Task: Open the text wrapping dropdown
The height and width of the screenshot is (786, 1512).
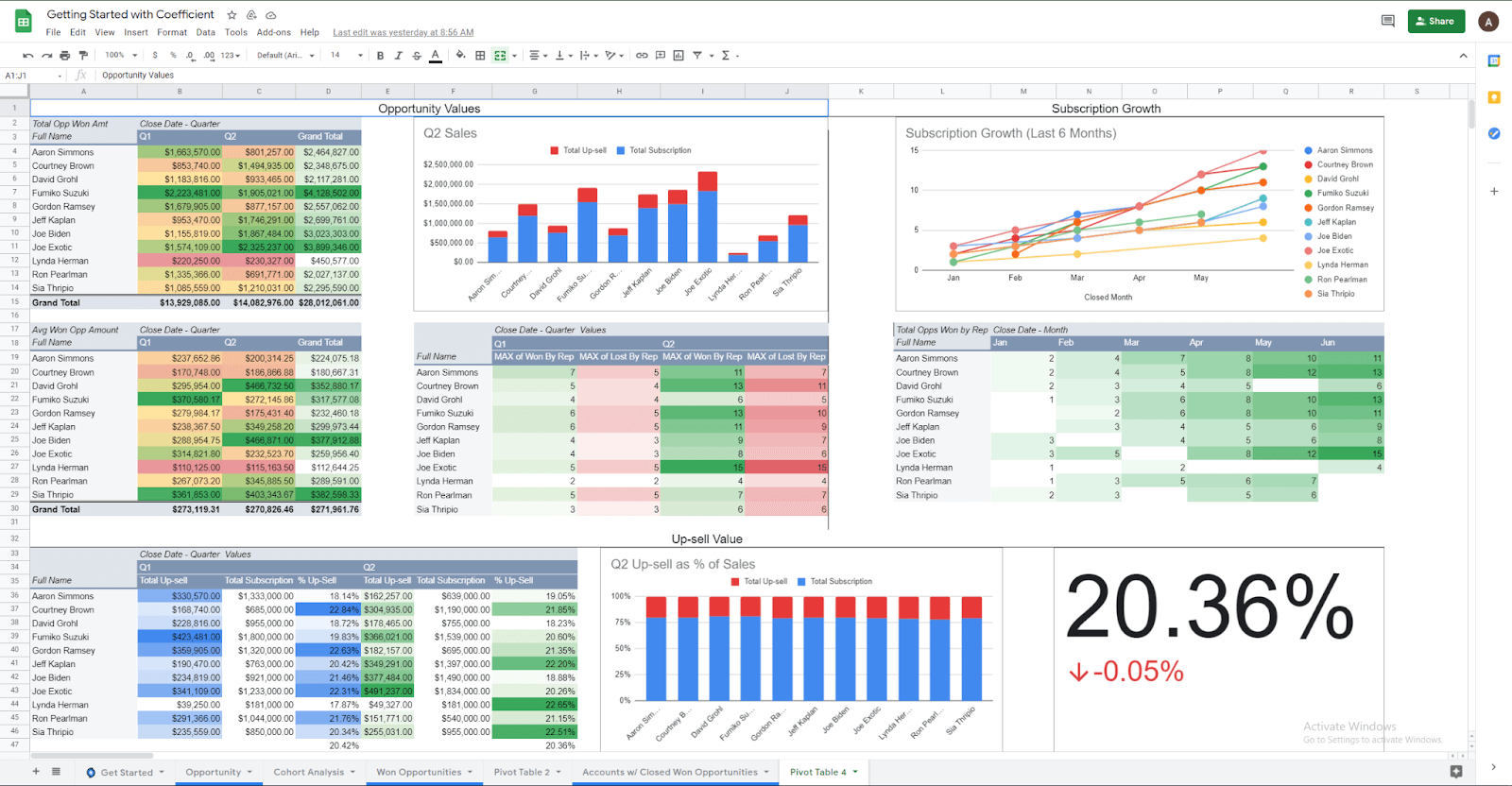Action: pyautogui.click(x=589, y=56)
